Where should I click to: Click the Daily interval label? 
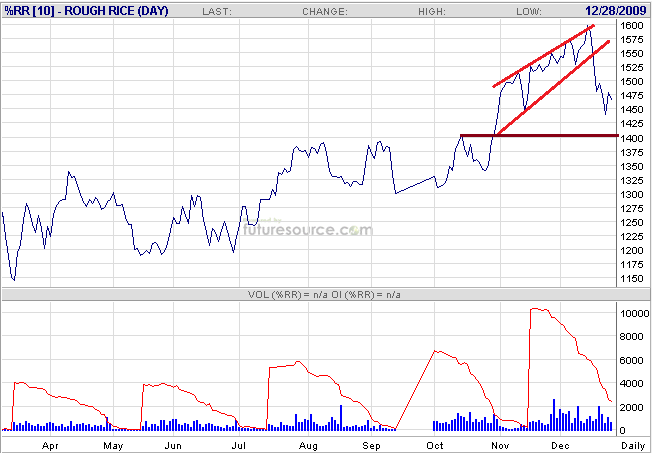[632, 446]
